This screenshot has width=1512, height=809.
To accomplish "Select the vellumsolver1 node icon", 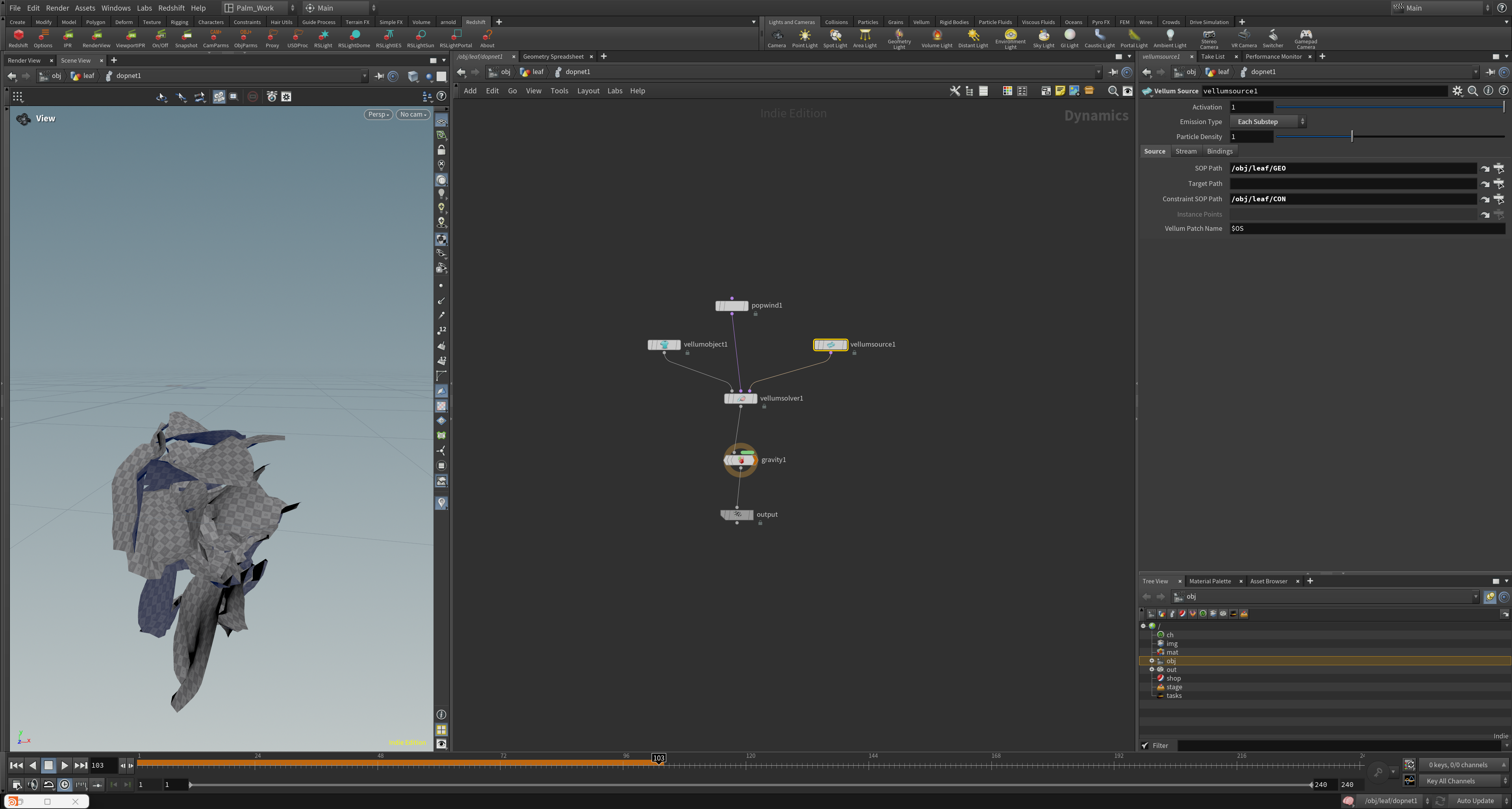I will coord(741,399).
